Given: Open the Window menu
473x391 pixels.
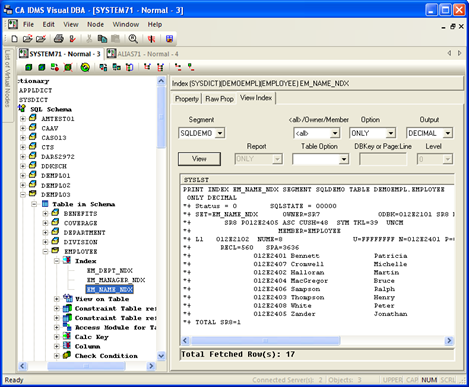Looking at the screenshot, I should [x=126, y=25].
